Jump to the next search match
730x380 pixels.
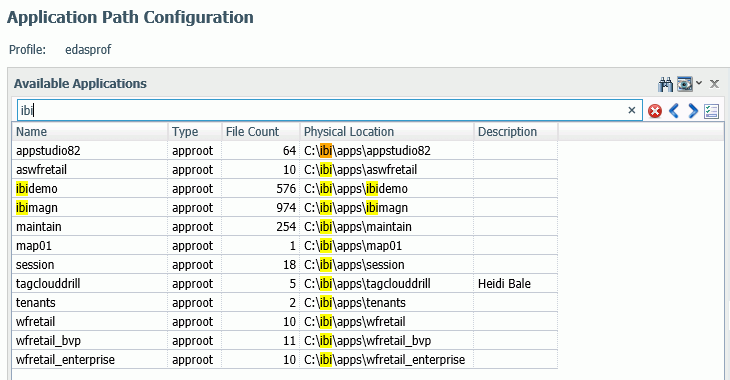click(x=693, y=111)
